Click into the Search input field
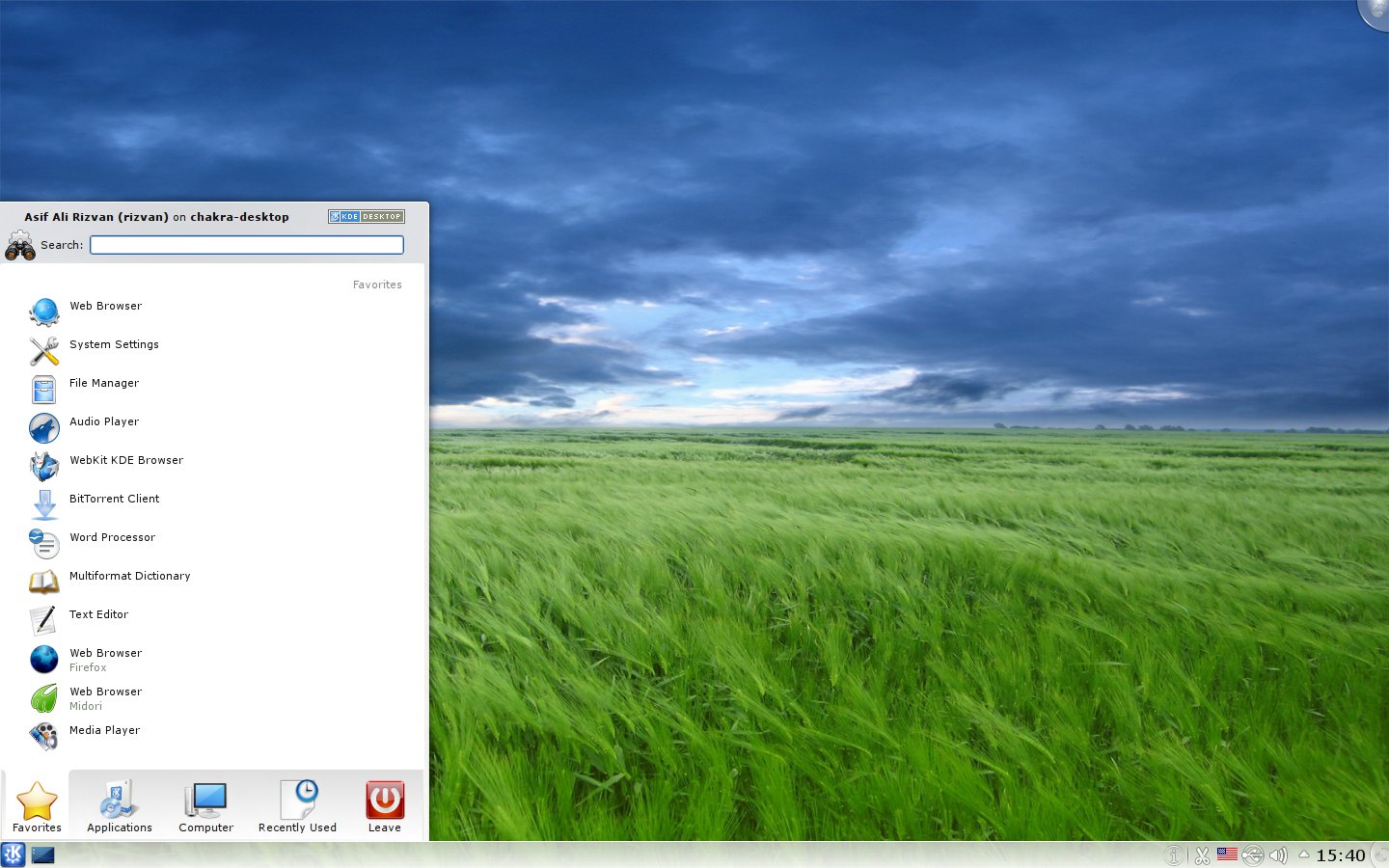Viewport: 1389px width, 868px height. pos(247,245)
